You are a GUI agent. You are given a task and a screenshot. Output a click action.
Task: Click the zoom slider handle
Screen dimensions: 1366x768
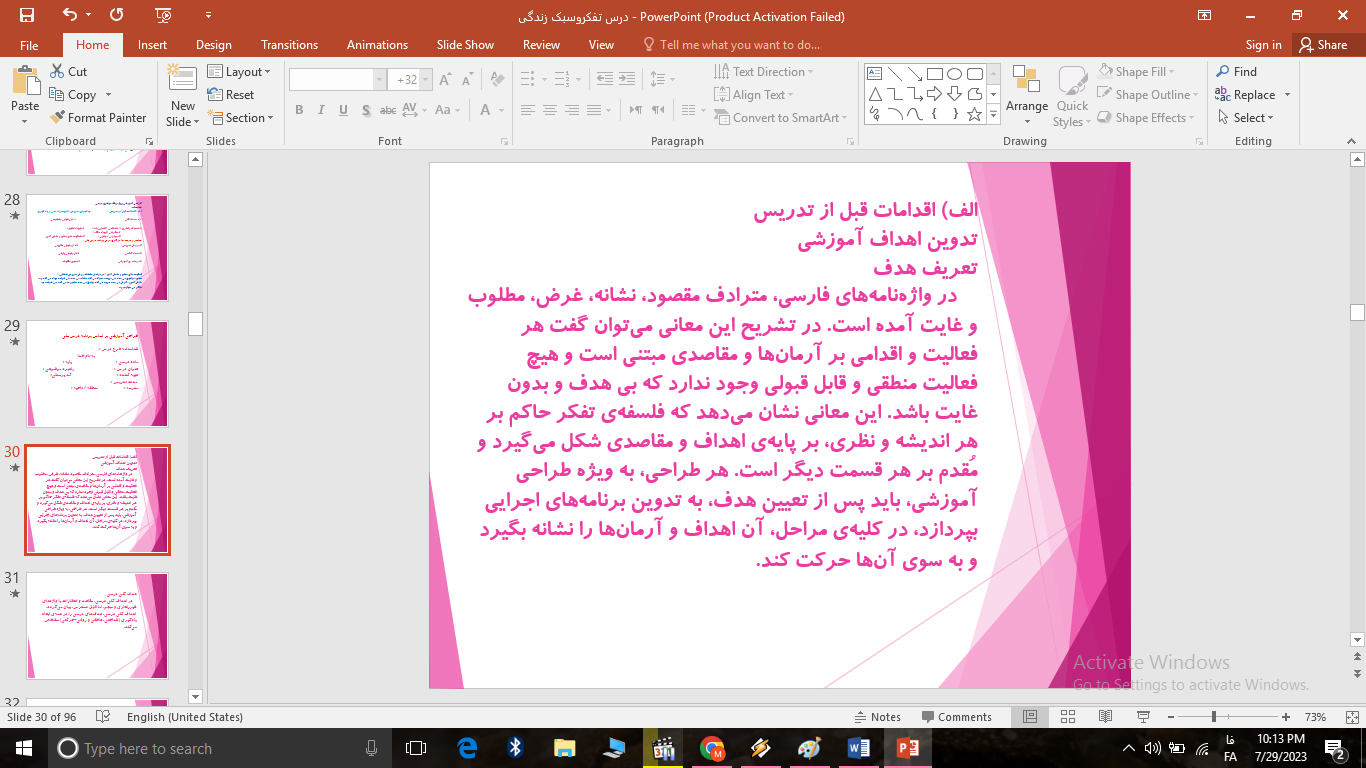pyautogui.click(x=1214, y=717)
